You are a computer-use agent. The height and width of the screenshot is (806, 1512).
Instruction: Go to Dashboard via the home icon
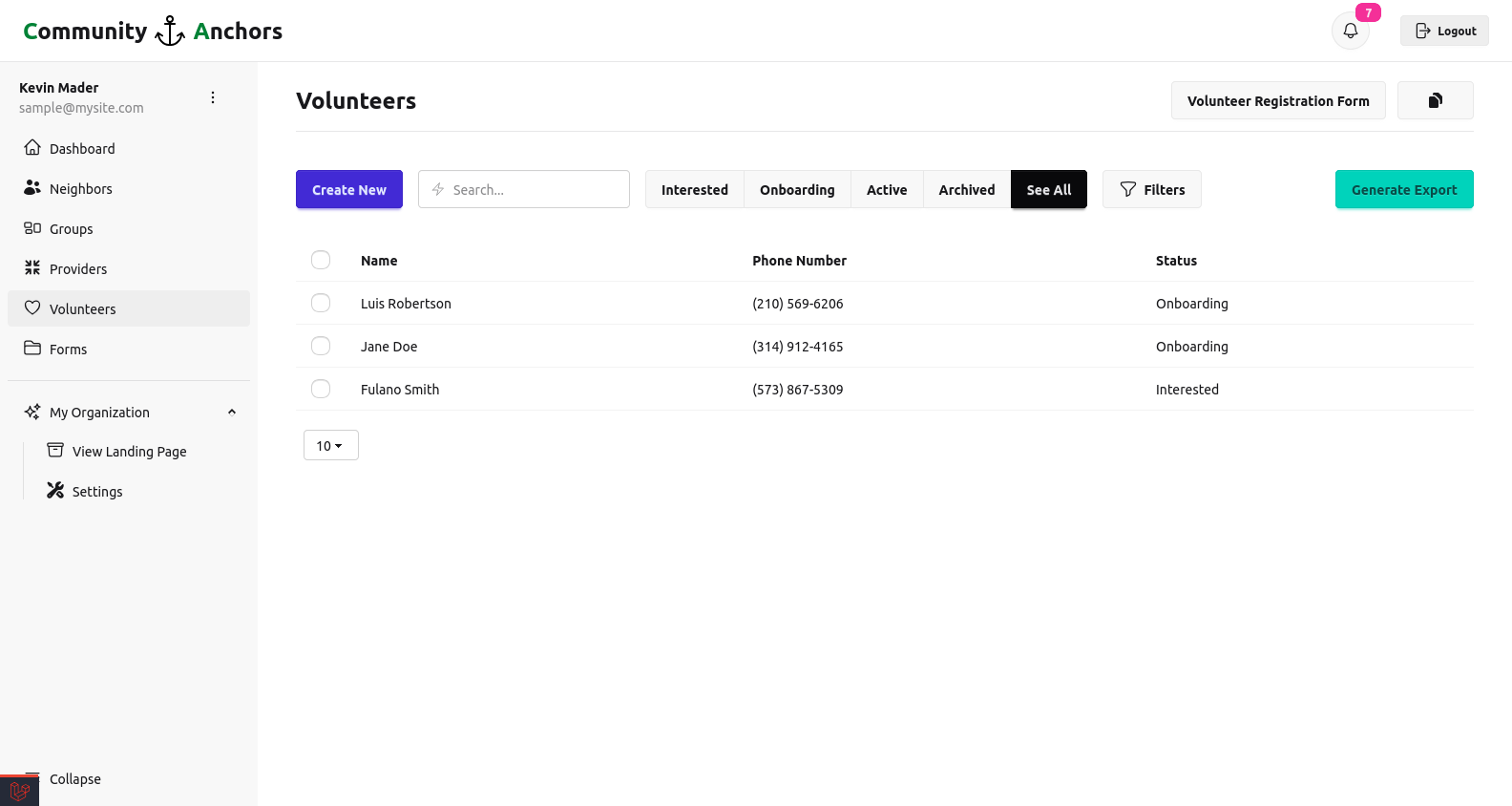[x=32, y=148]
